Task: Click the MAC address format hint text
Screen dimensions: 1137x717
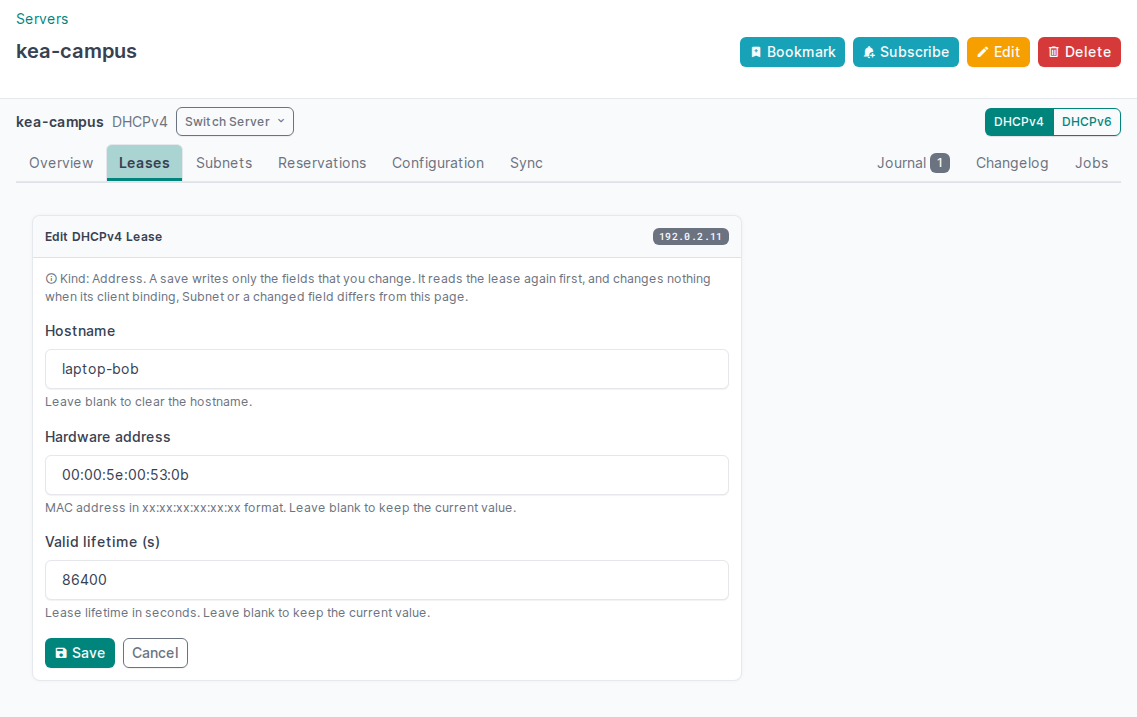Action: tap(281, 507)
